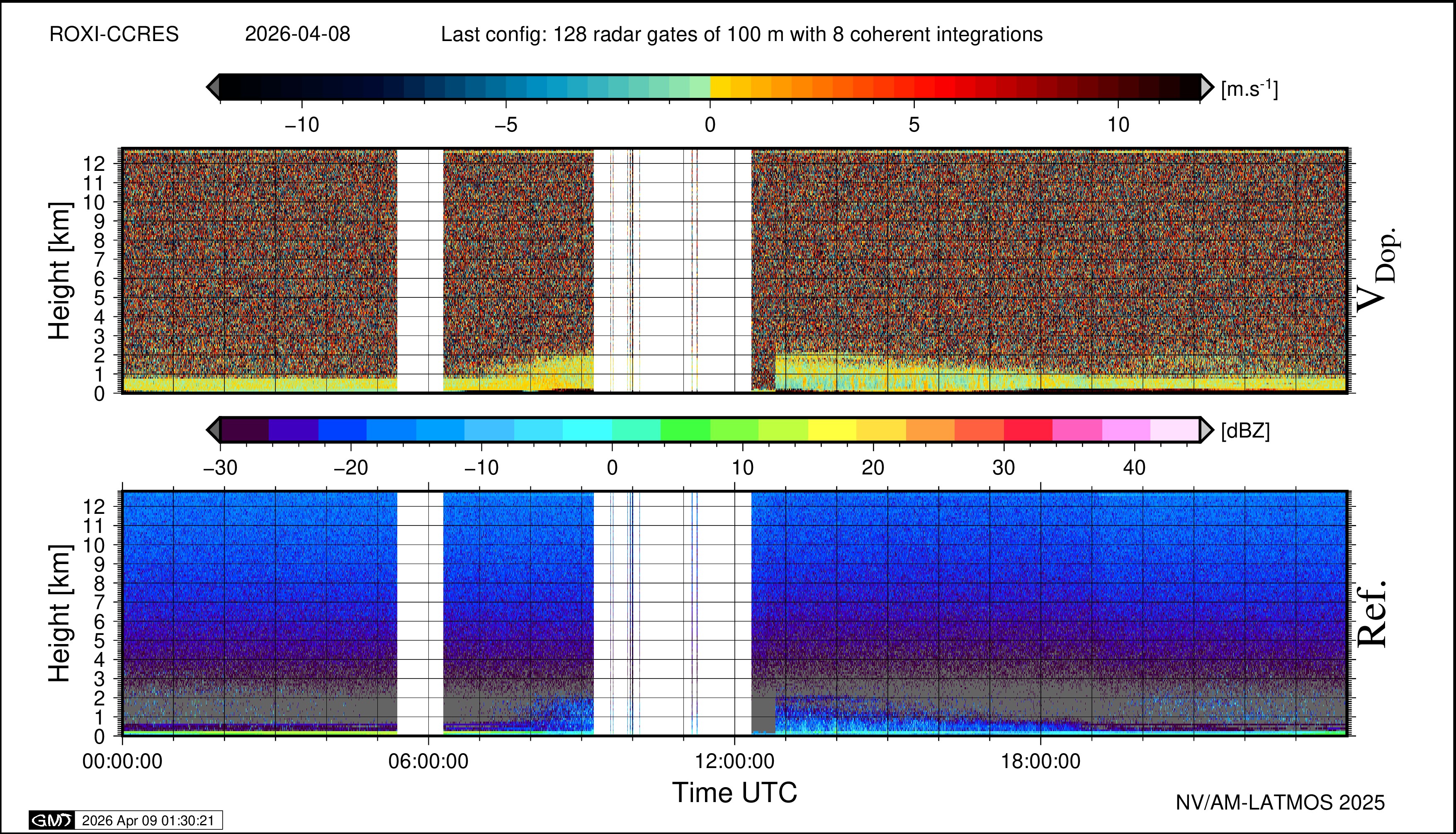This screenshot has width=1456, height=834.
Task: Select the ROXI-CCRES title text
Action: [x=114, y=34]
